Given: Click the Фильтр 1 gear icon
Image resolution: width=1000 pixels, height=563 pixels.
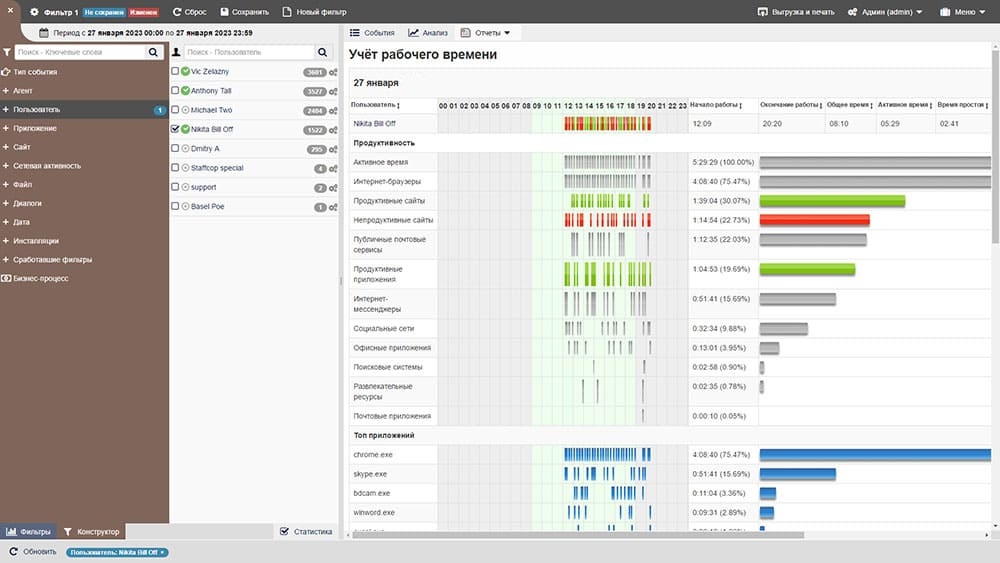Looking at the screenshot, I should (x=34, y=12).
